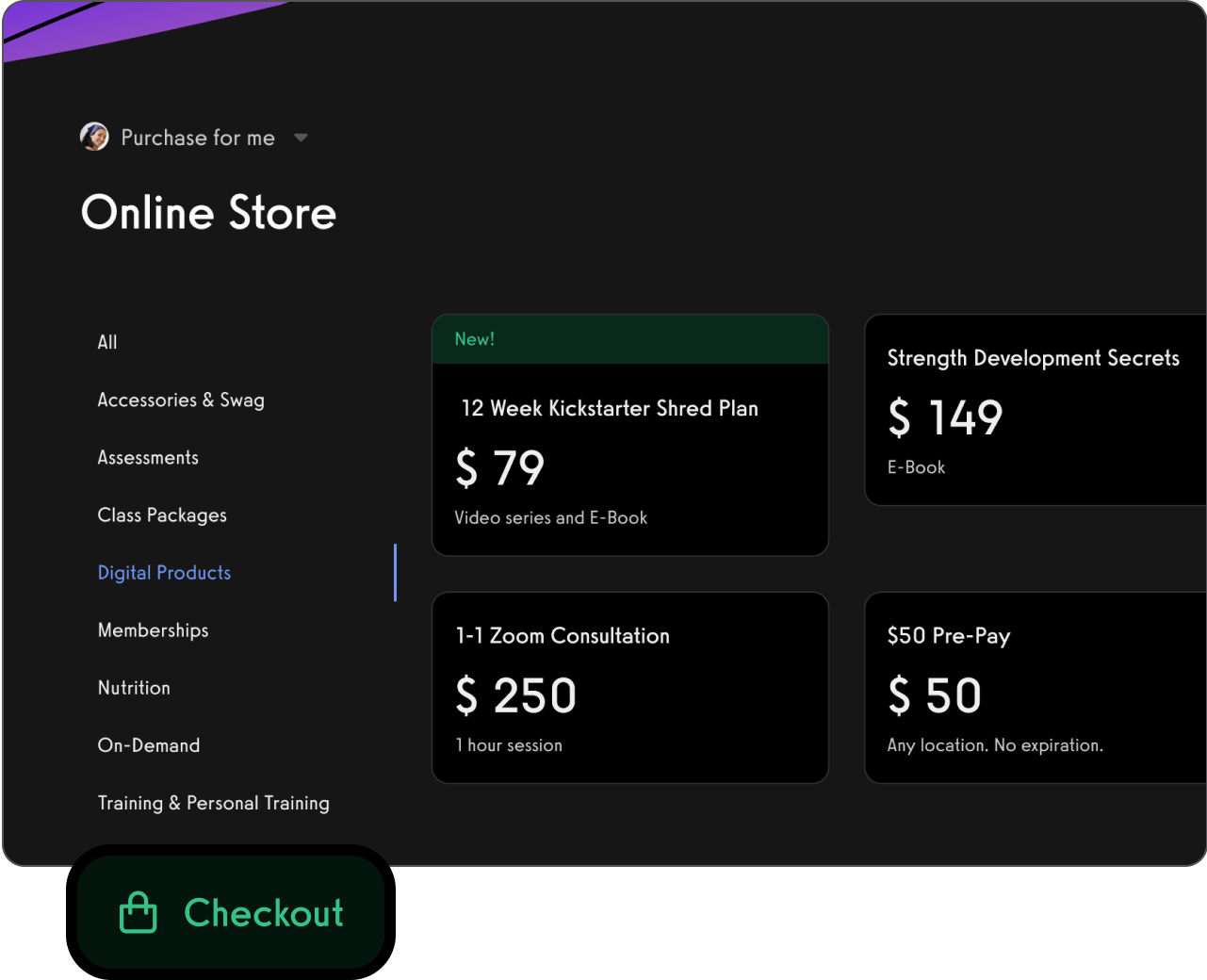1207x980 pixels.
Task: Click the user profile avatar
Action: (94, 137)
